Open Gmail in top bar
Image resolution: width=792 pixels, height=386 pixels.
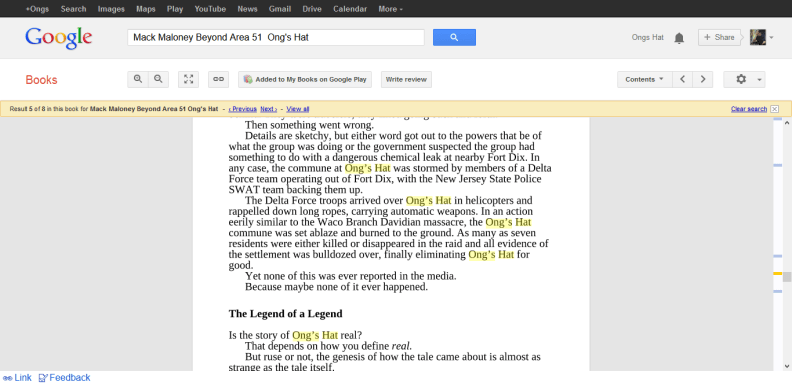280,9
